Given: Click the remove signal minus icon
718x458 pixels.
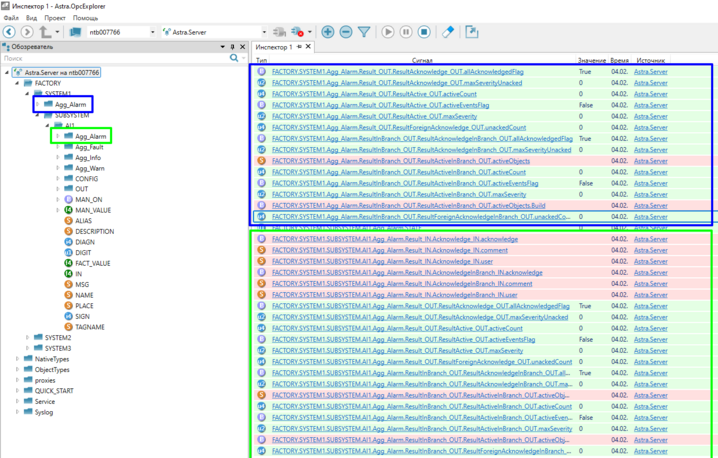Looking at the screenshot, I should [x=346, y=32].
